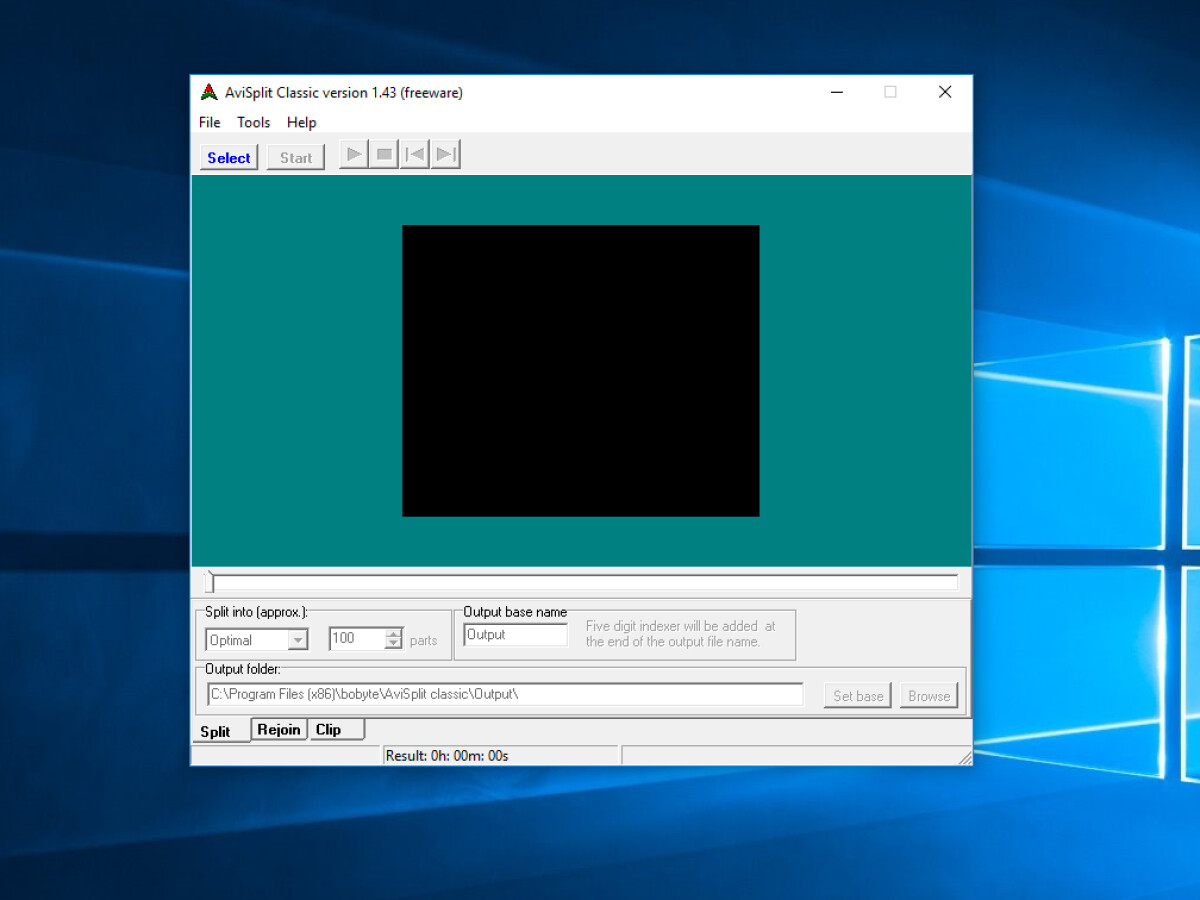This screenshot has width=1200, height=900.
Task: Click the video seek slider thumb
Action: click(x=210, y=582)
